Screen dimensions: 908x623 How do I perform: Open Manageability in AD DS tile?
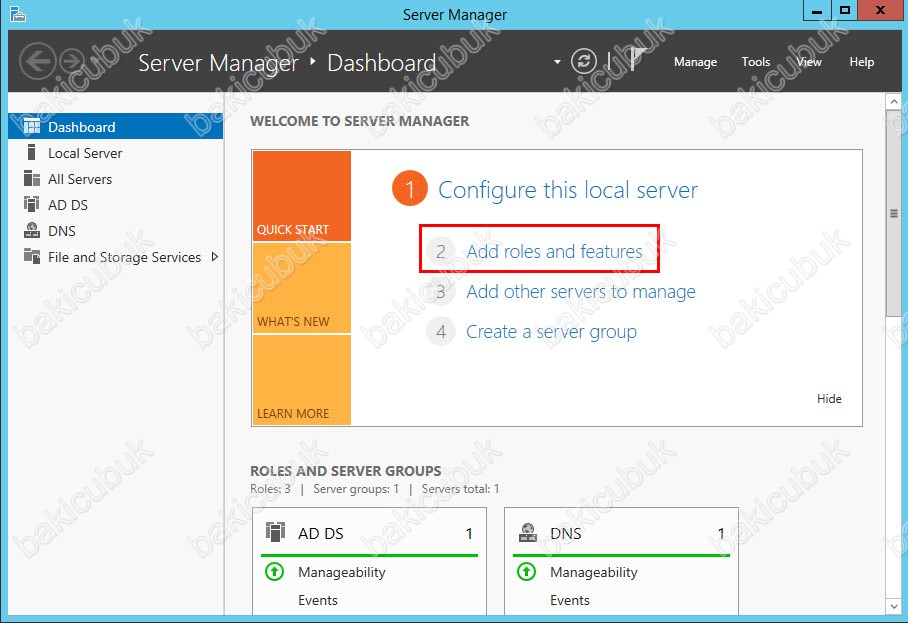pos(342,572)
